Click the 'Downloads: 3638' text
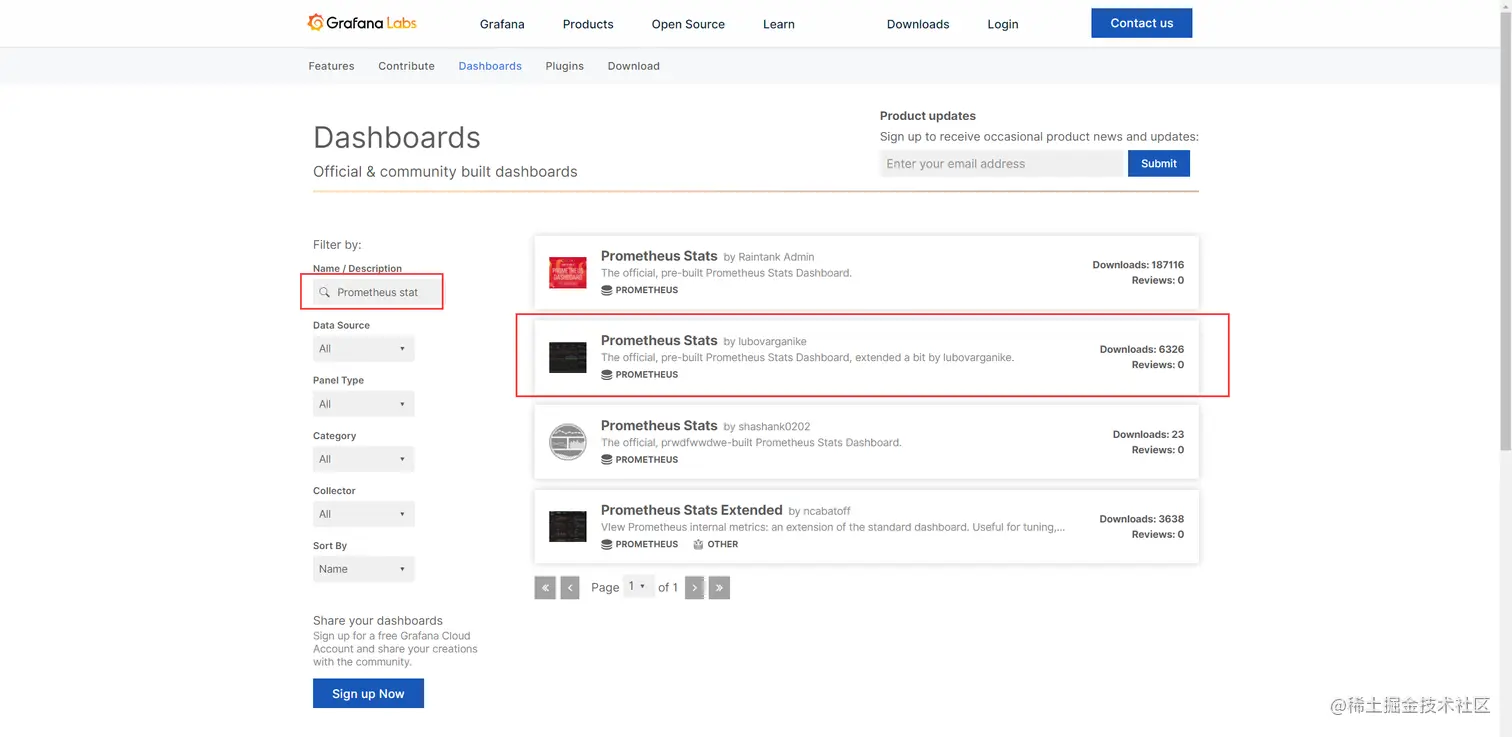Screen dimensions: 1512x737 tap(1142, 519)
